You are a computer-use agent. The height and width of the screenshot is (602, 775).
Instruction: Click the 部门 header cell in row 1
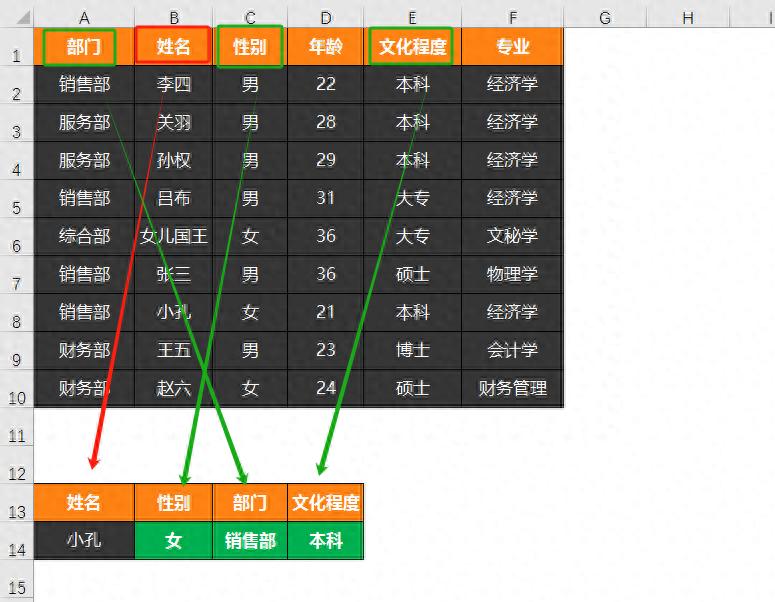[84, 46]
